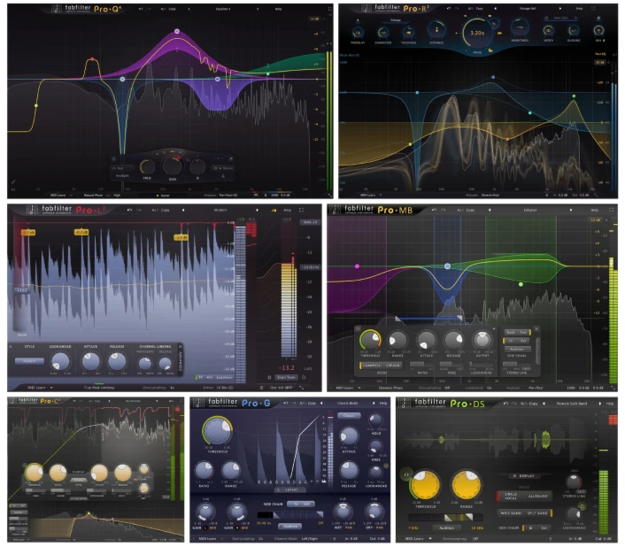Select SINGLE VOCAL mode in Pro-DS
The height and width of the screenshot is (547, 625).
coord(511,496)
